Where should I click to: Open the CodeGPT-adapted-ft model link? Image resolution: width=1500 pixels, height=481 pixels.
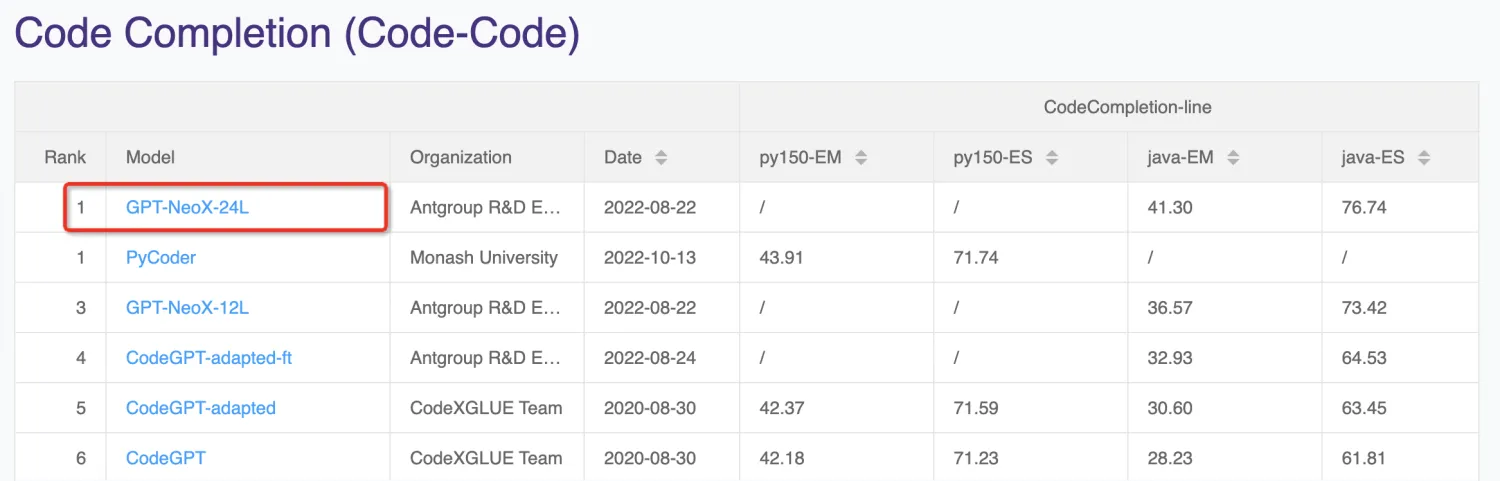[x=209, y=358]
